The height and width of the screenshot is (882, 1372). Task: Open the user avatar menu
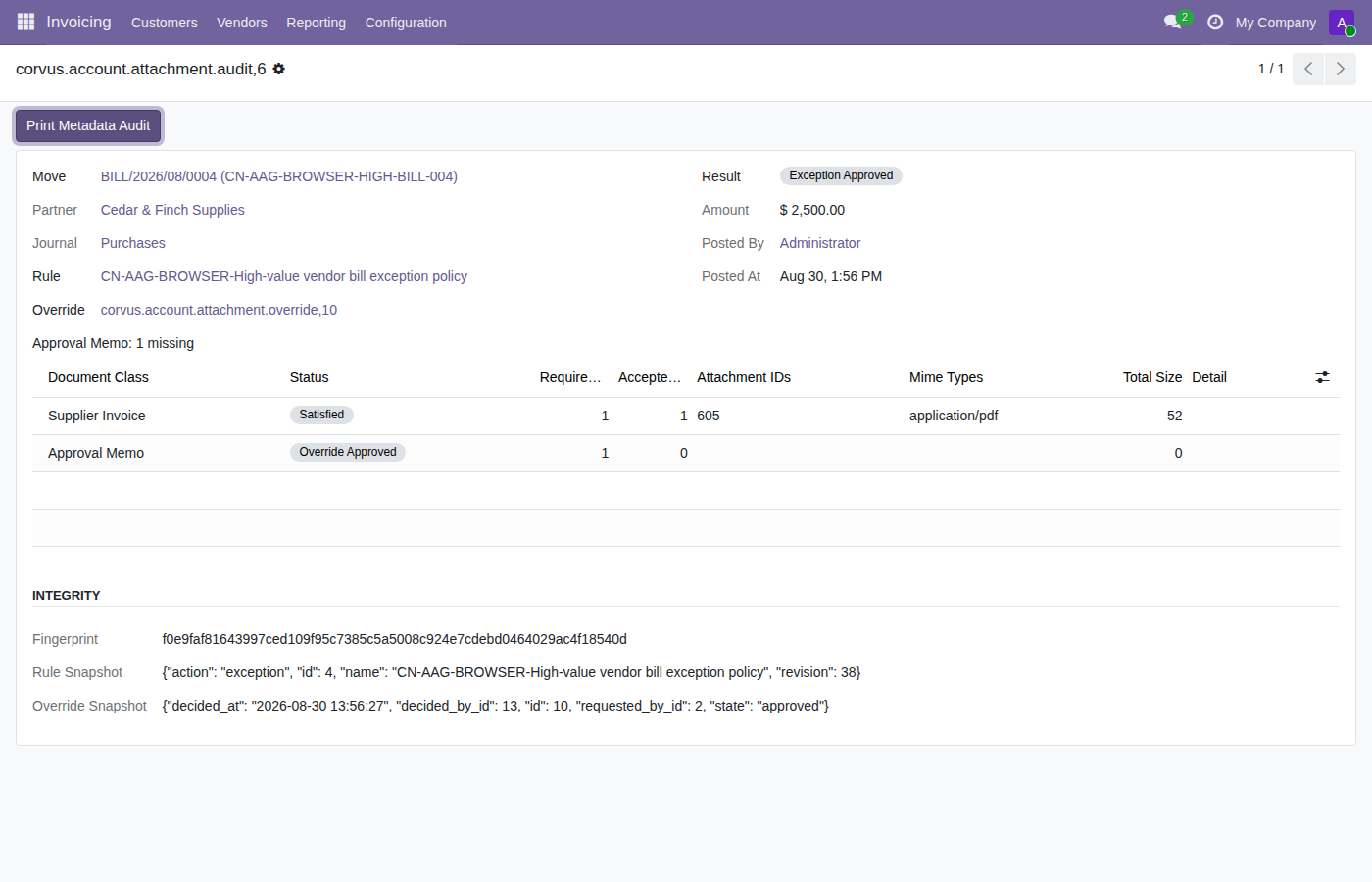click(1342, 23)
